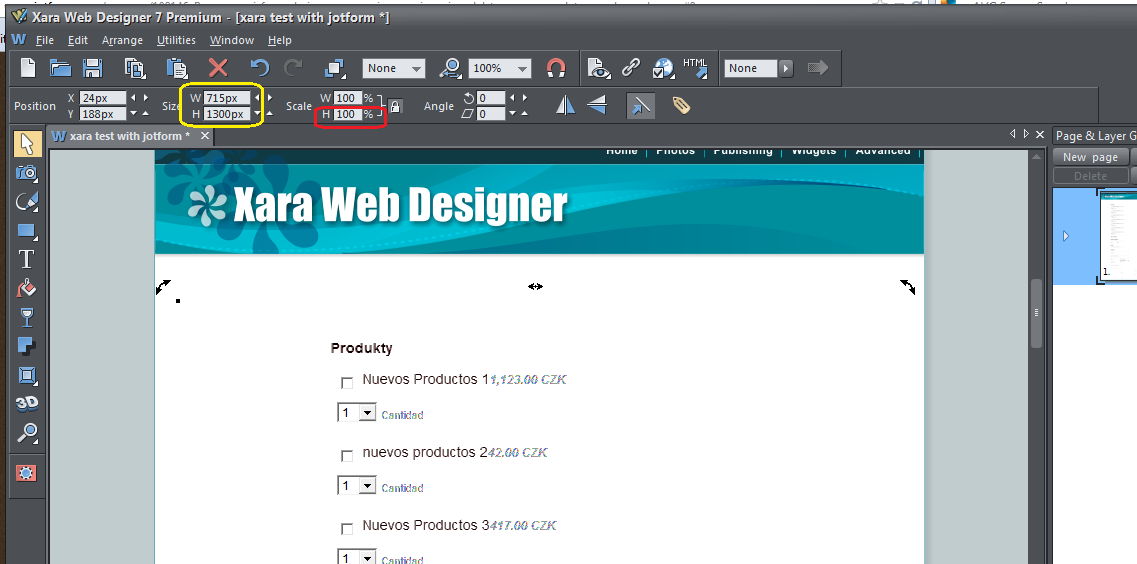Select the Shadow tool

coord(27,347)
